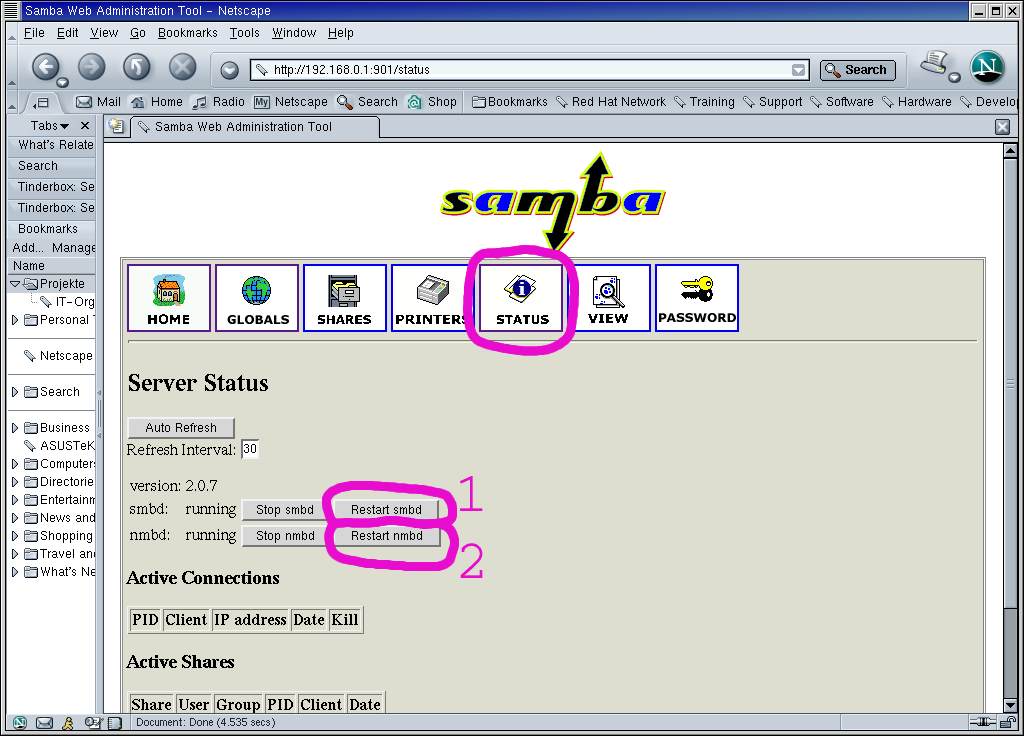Screen dimensions: 1024x736
Task: Click the Print toolbar icon
Action: tap(934, 65)
